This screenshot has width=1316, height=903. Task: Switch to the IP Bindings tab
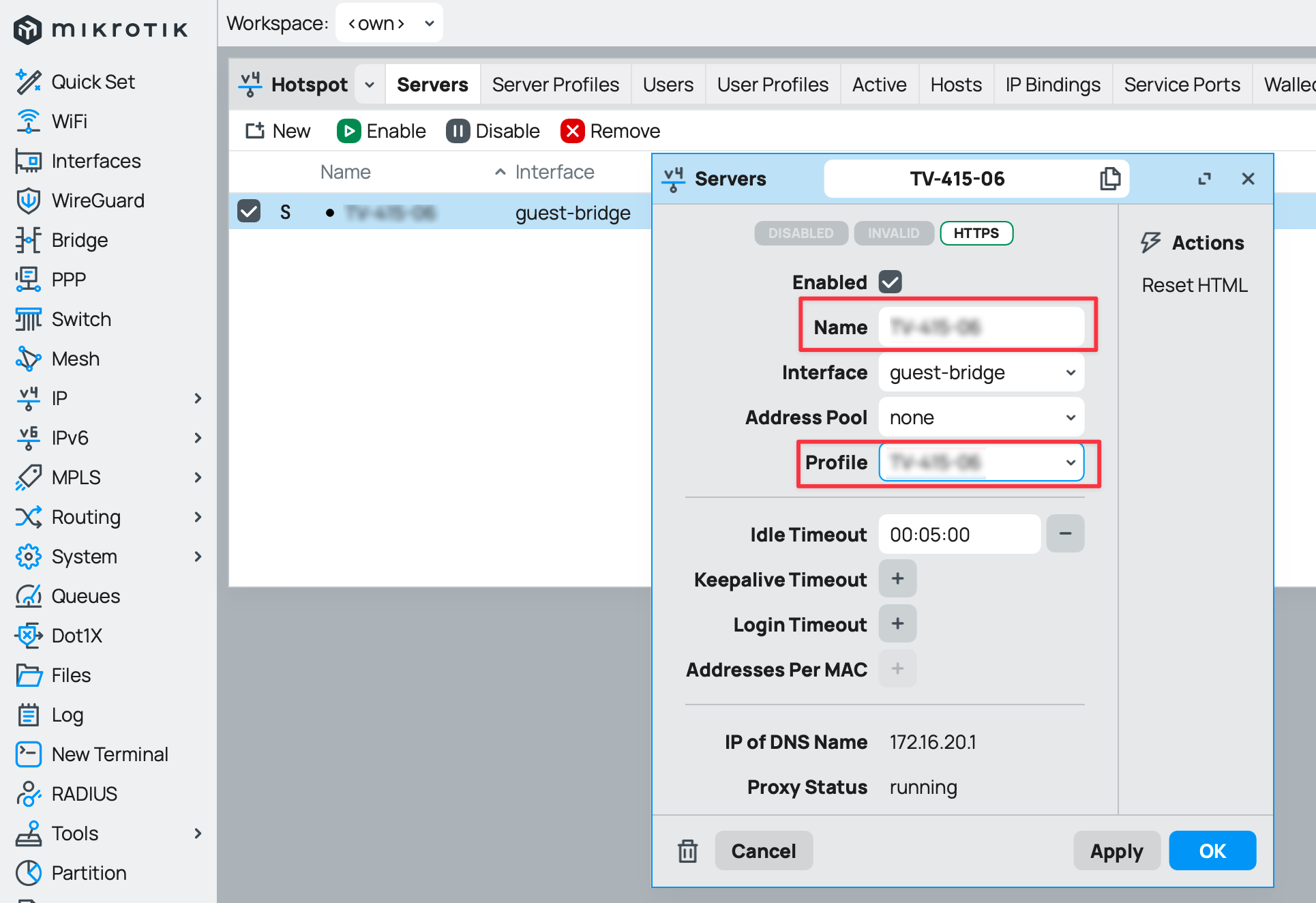pyautogui.click(x=1053, y=85)
